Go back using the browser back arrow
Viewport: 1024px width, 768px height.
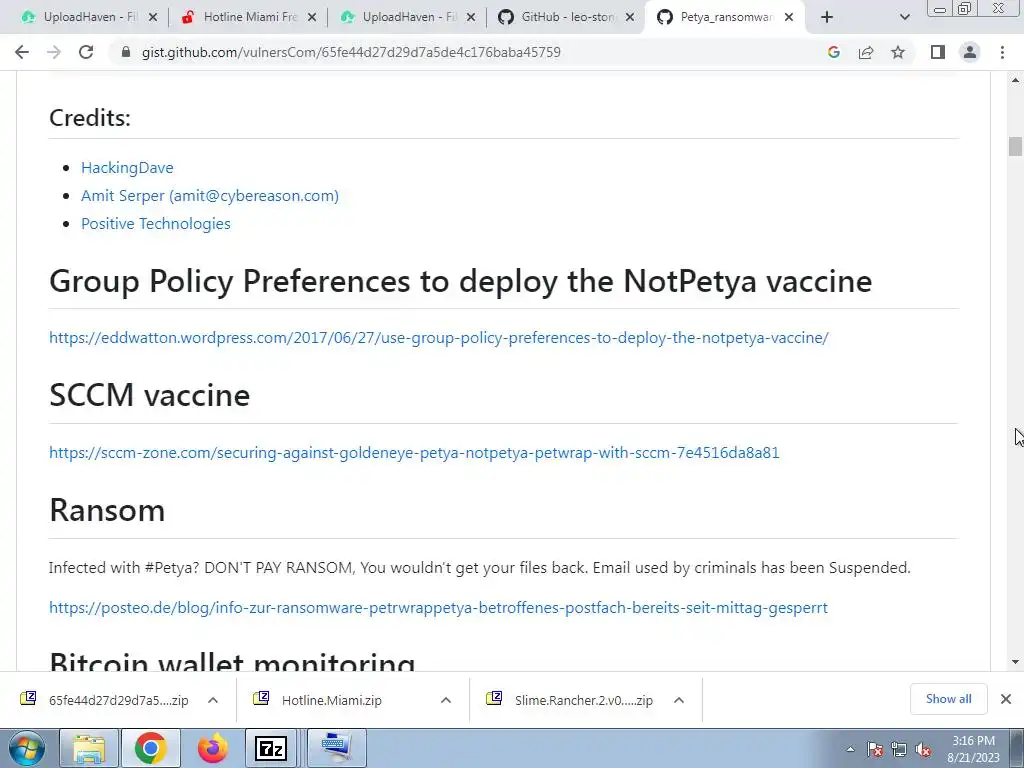22,52
